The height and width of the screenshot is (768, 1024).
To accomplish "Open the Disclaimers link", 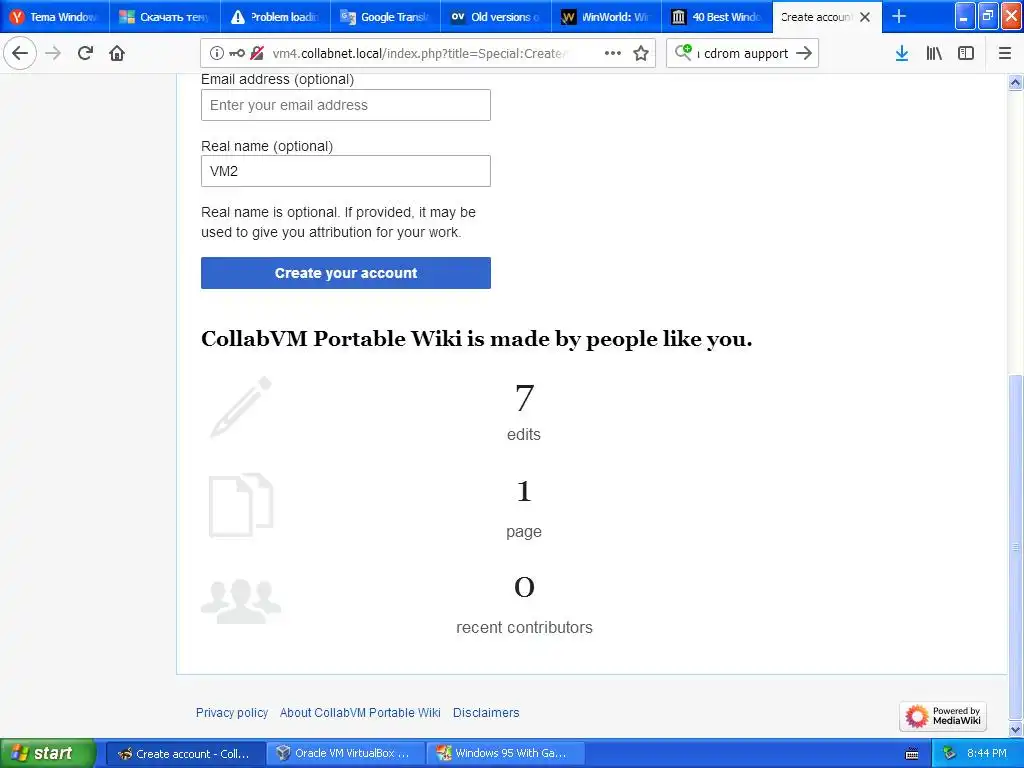I will 486,712.
